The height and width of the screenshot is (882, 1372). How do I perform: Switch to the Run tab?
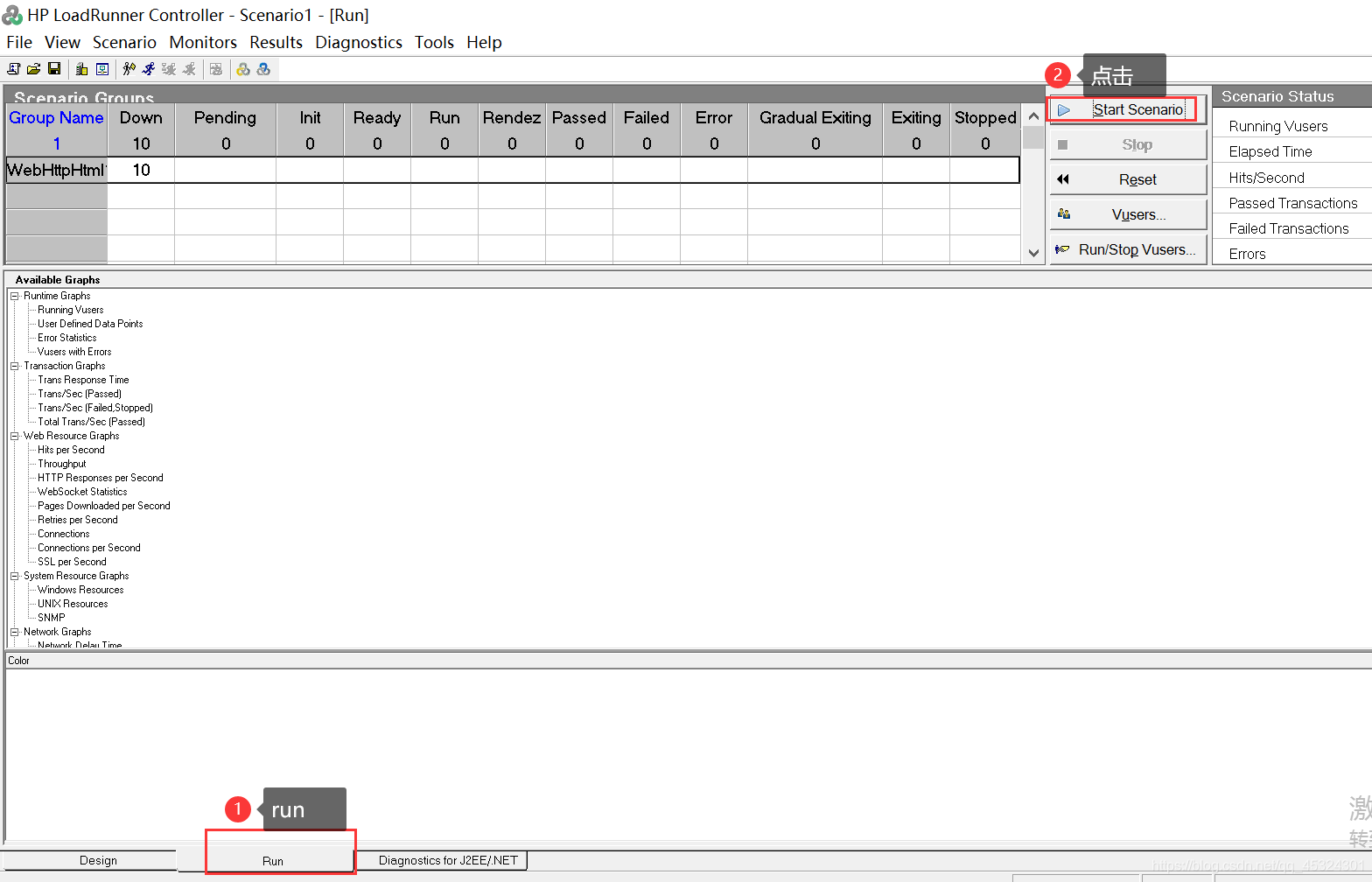pos(273,861)
